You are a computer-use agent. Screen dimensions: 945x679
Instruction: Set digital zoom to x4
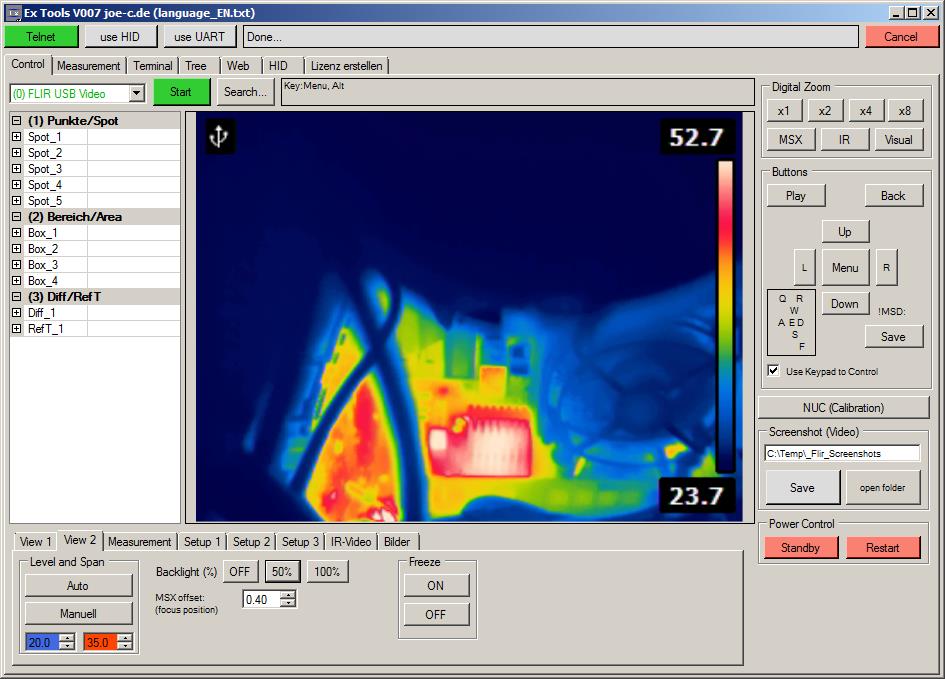tap(864, 111)
